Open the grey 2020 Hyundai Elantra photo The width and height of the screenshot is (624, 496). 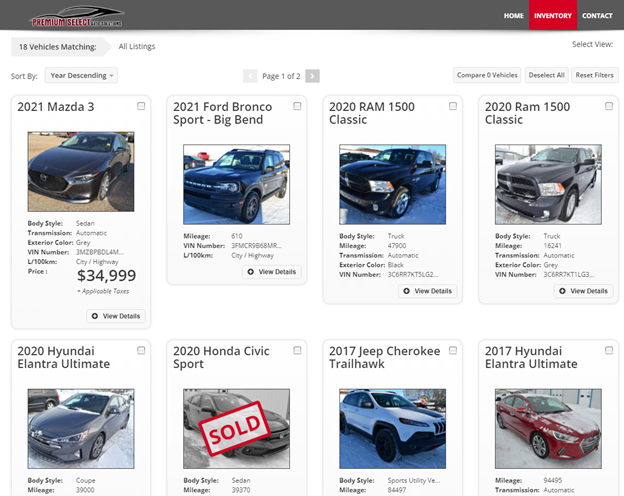81,429
